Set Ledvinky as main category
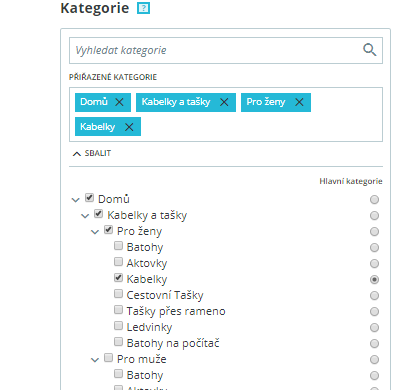396x390 pixels. [x=374, y=328]
